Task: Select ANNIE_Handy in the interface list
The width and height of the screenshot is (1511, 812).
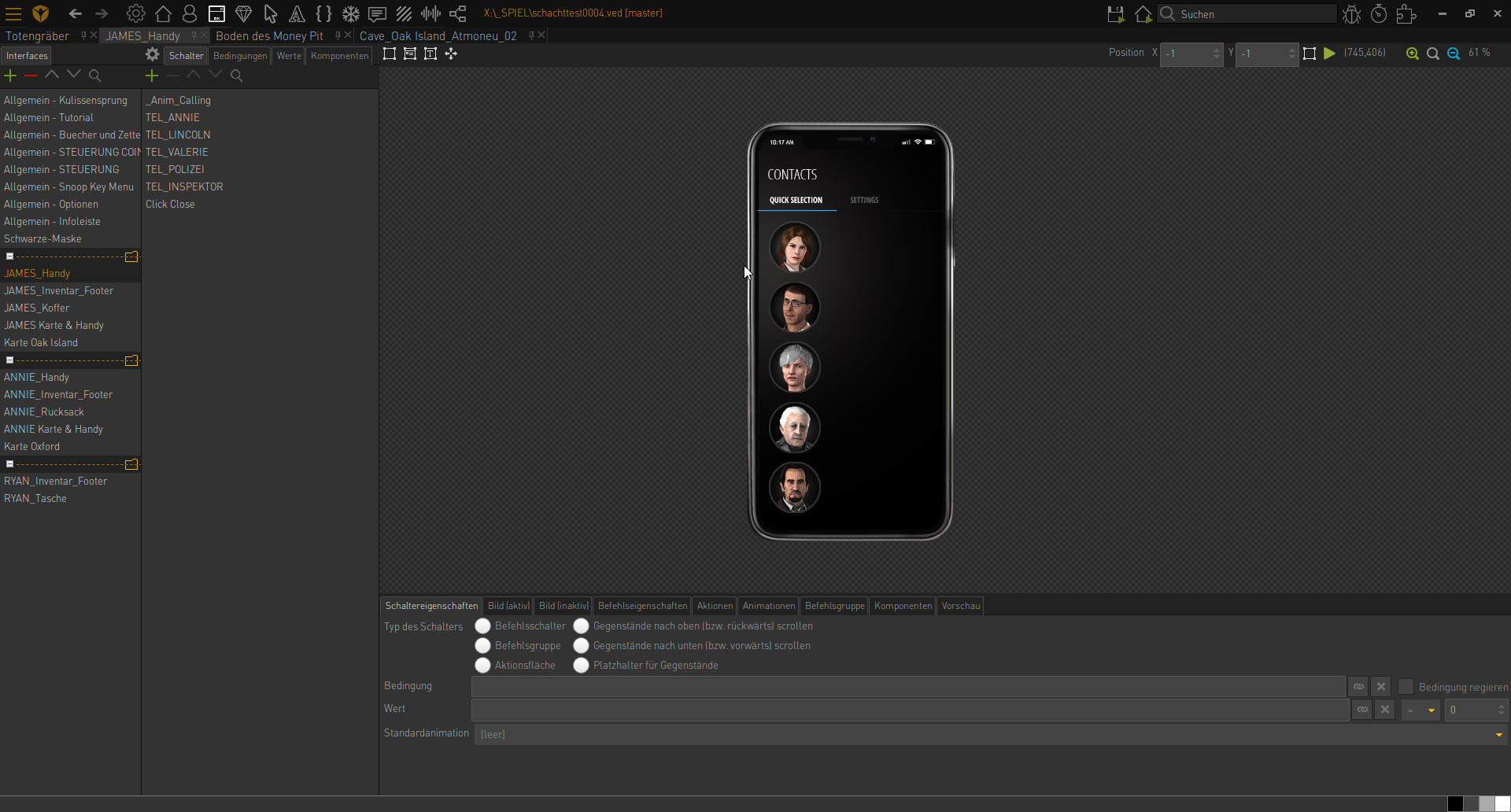Action: (36, 377)
